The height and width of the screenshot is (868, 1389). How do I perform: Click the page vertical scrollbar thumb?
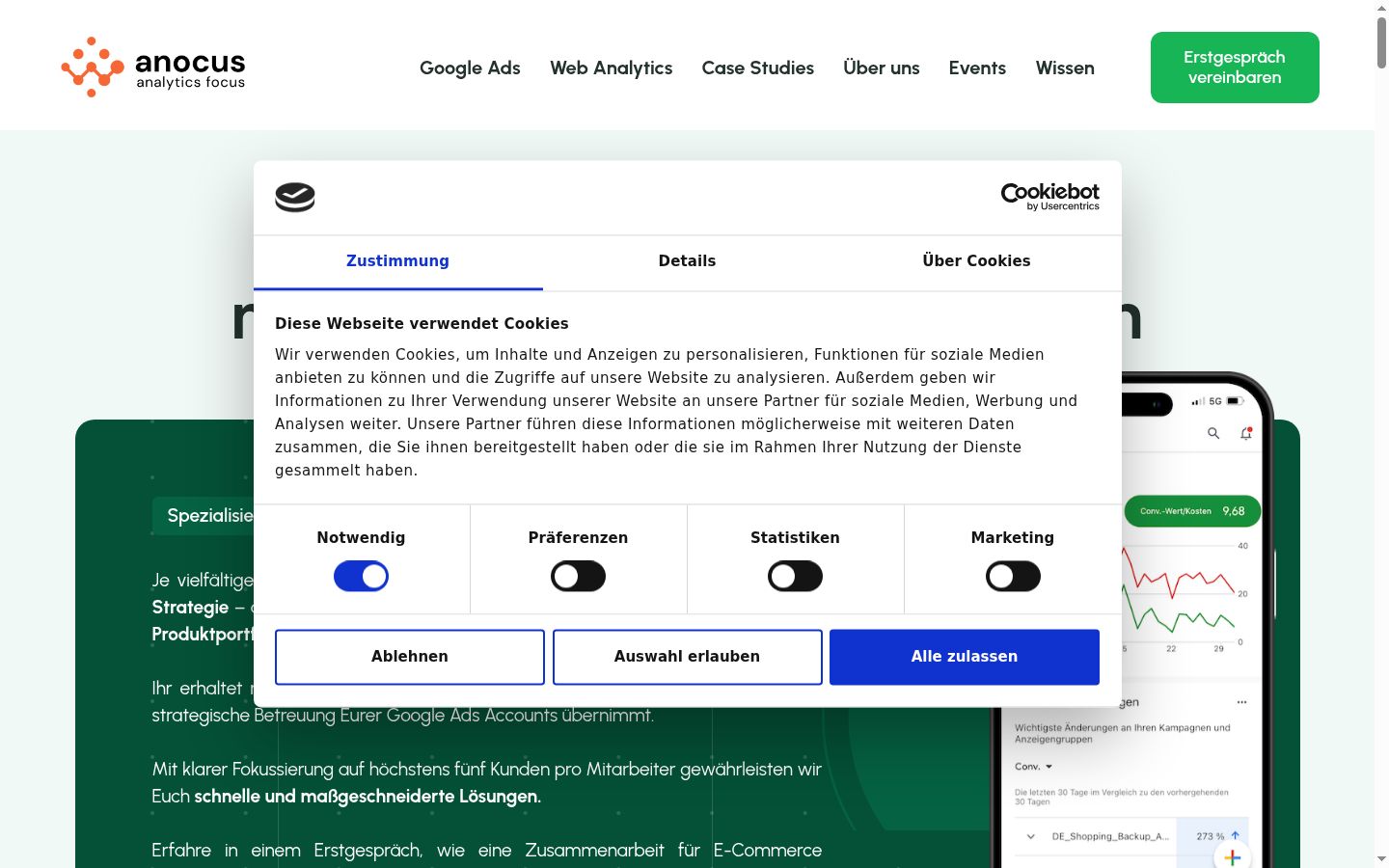1381,41
